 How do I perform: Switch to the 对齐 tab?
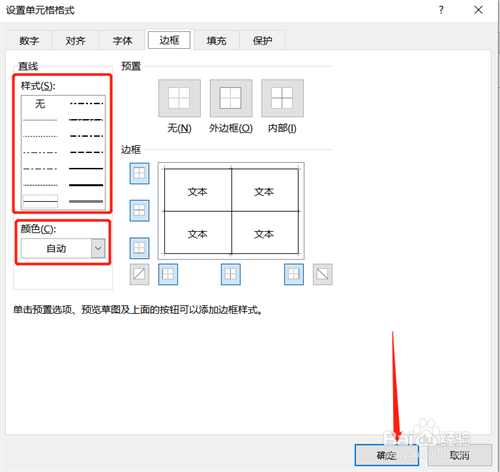(75, 41)
